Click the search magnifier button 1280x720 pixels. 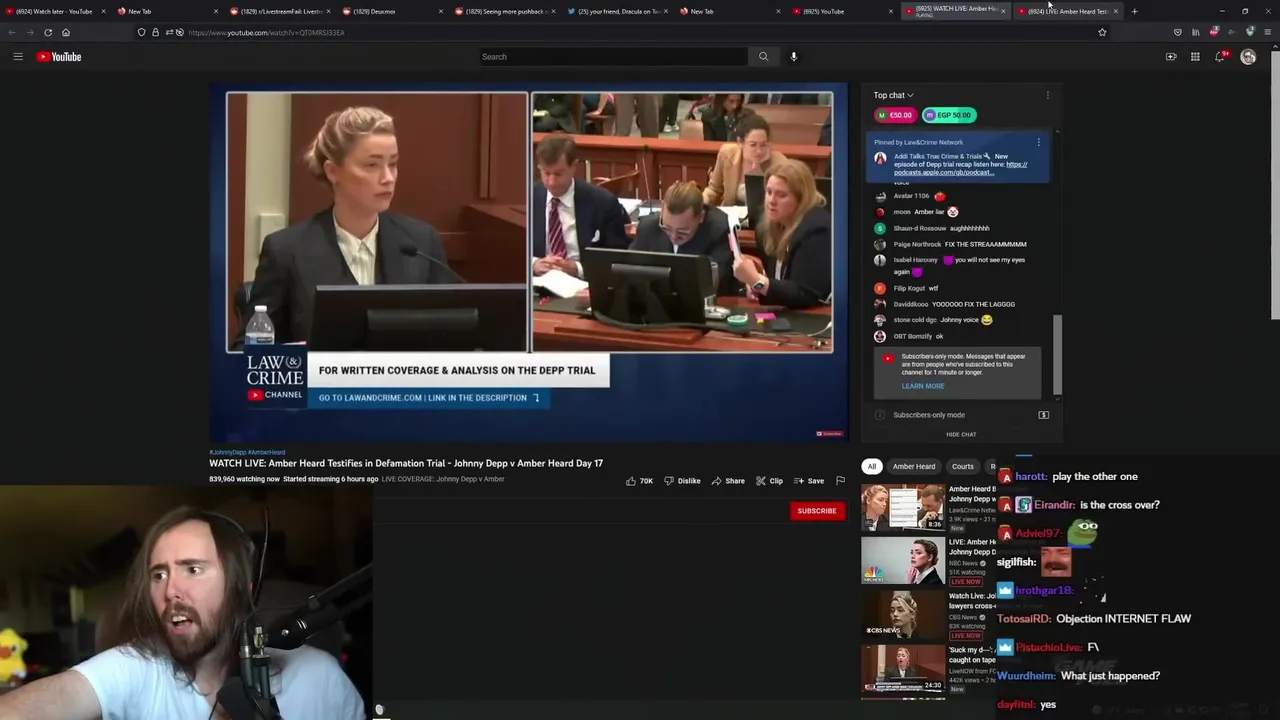763,57
